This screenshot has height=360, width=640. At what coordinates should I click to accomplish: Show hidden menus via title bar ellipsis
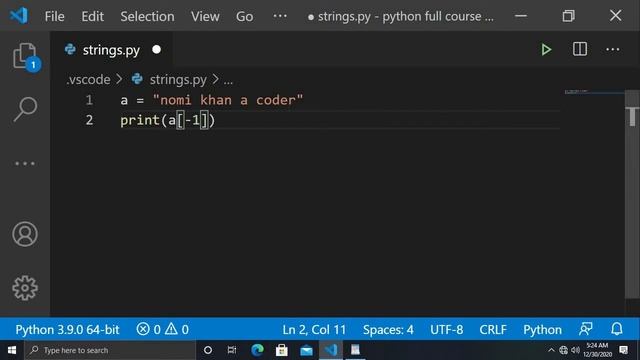click(x=280, y=16)
